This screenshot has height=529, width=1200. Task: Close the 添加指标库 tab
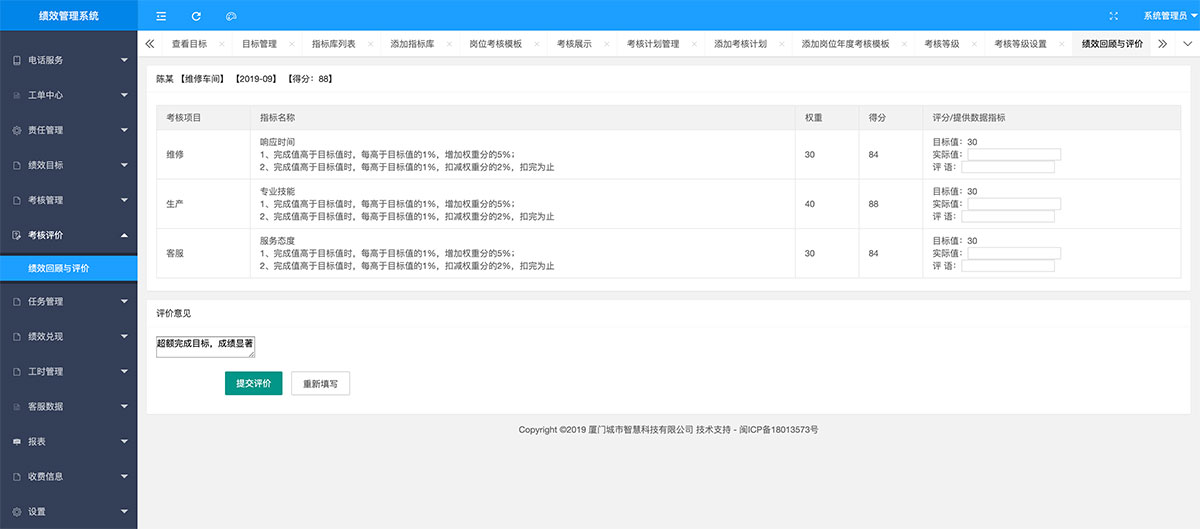[x=447, y=44]
